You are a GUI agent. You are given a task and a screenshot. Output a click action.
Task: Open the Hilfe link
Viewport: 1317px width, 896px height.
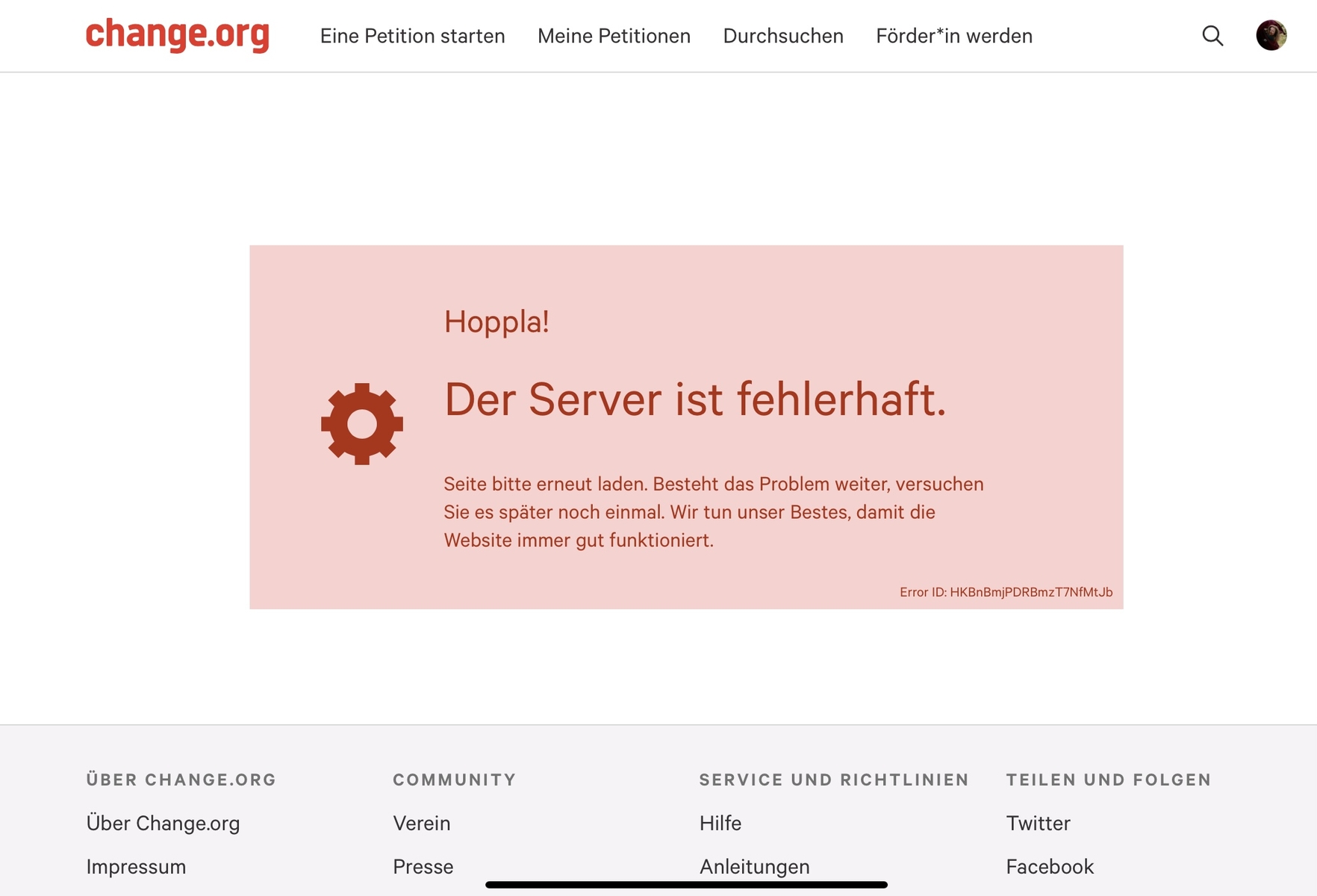720,823
